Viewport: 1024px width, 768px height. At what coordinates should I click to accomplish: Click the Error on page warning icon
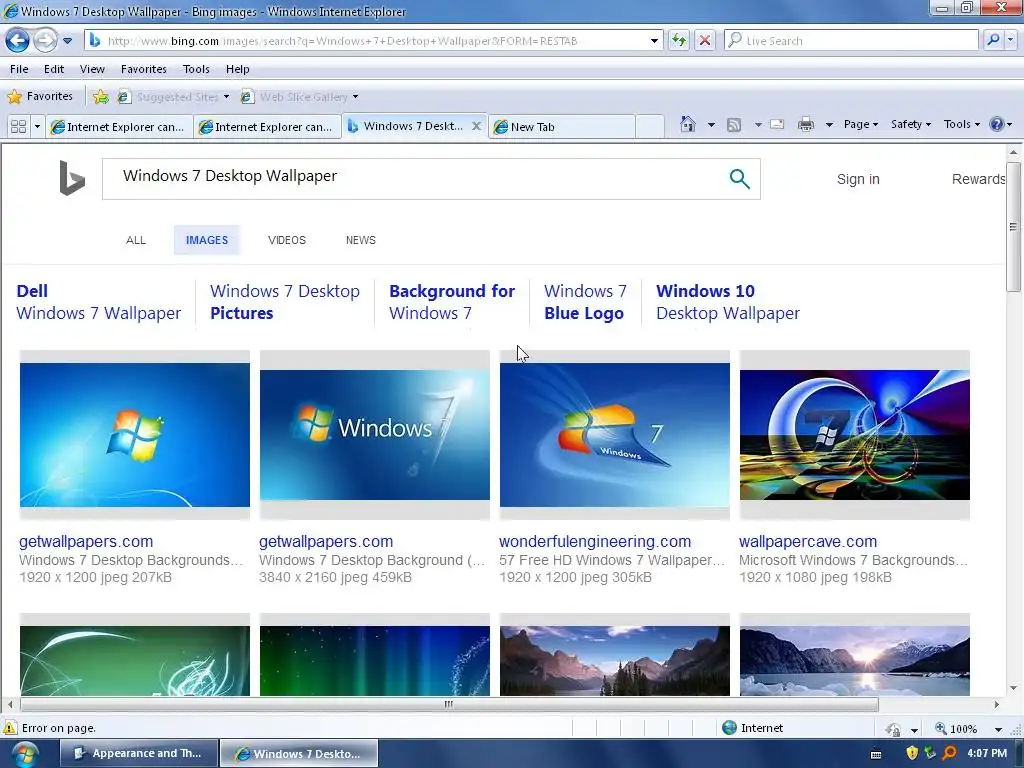click(10, 728)
